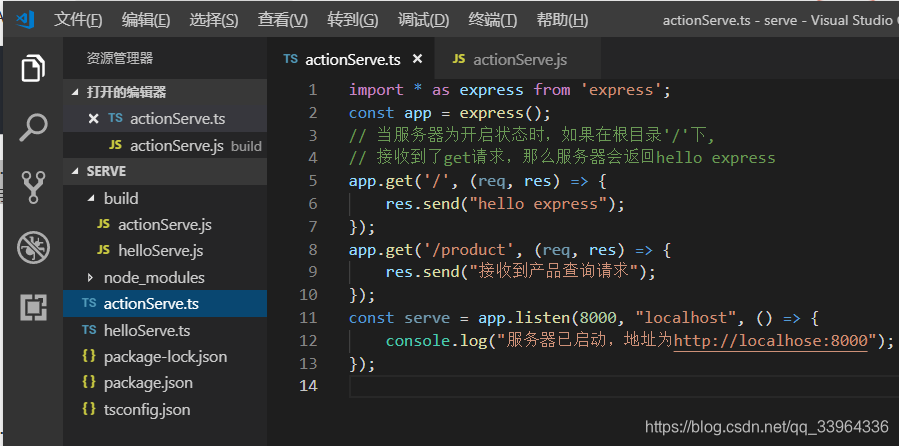The image size is (899, 446).
Task: Open the Source Control view icon
Action: click(x=33, y=187)
